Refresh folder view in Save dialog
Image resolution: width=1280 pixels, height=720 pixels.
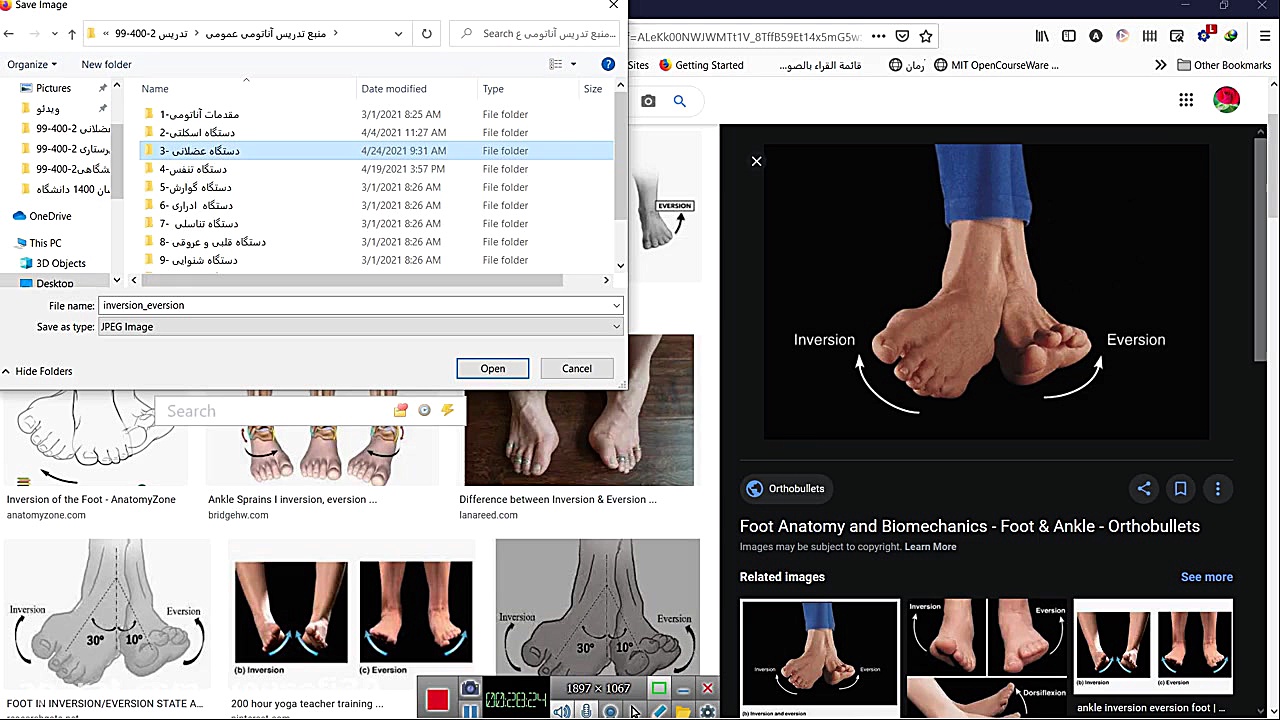[x=427, y=33]
